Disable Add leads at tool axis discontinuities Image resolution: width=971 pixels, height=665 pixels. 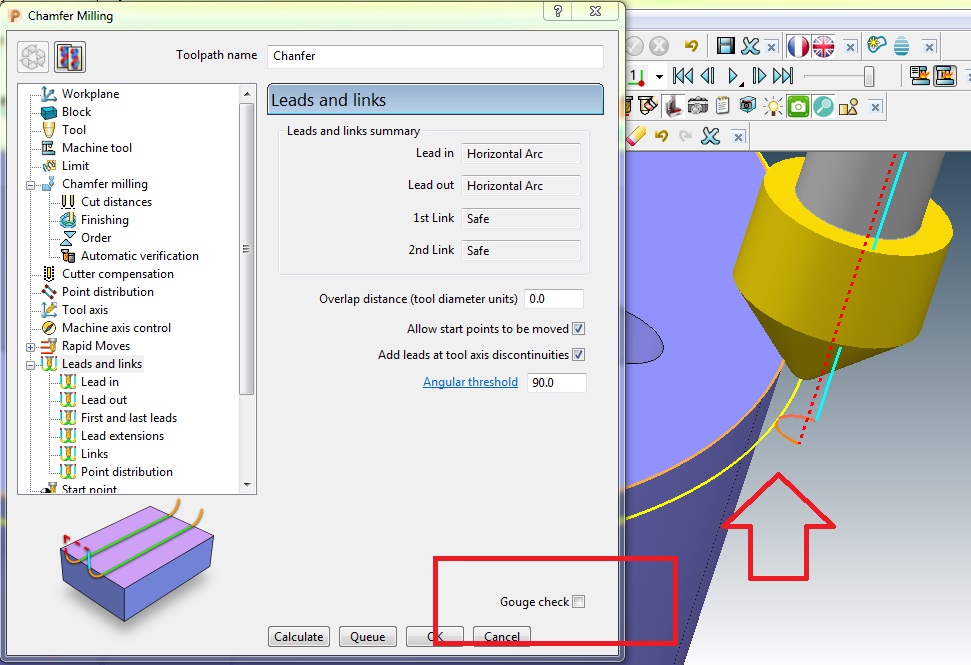coord(580,354)
